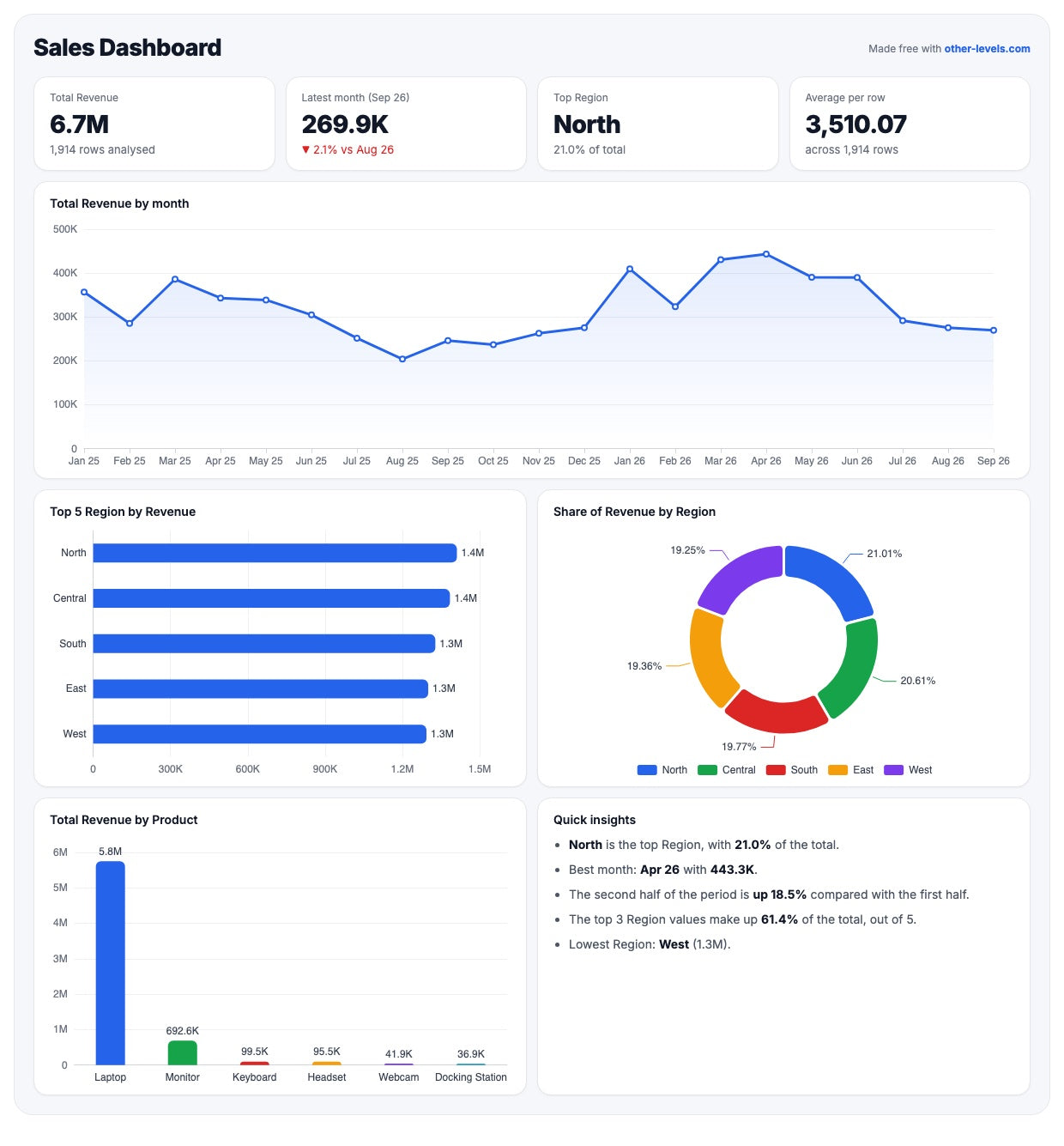Click the Top 5 Region by Revenue heading
1064x1146 pixels.
(123, 512)
